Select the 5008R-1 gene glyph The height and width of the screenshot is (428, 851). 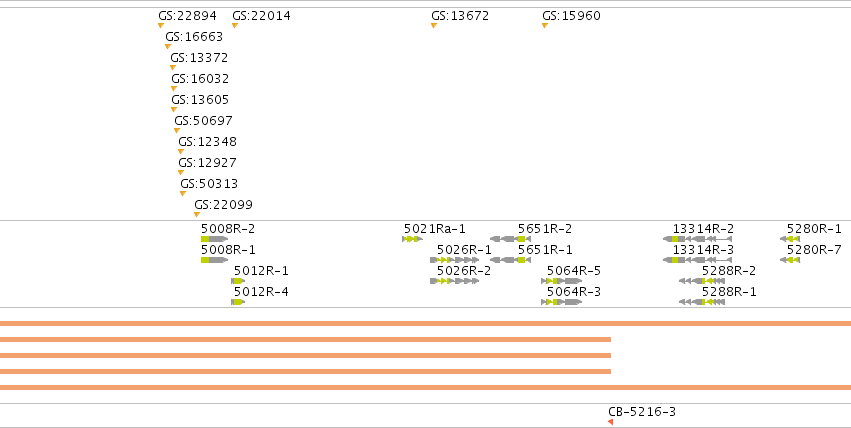coord(214,260)
